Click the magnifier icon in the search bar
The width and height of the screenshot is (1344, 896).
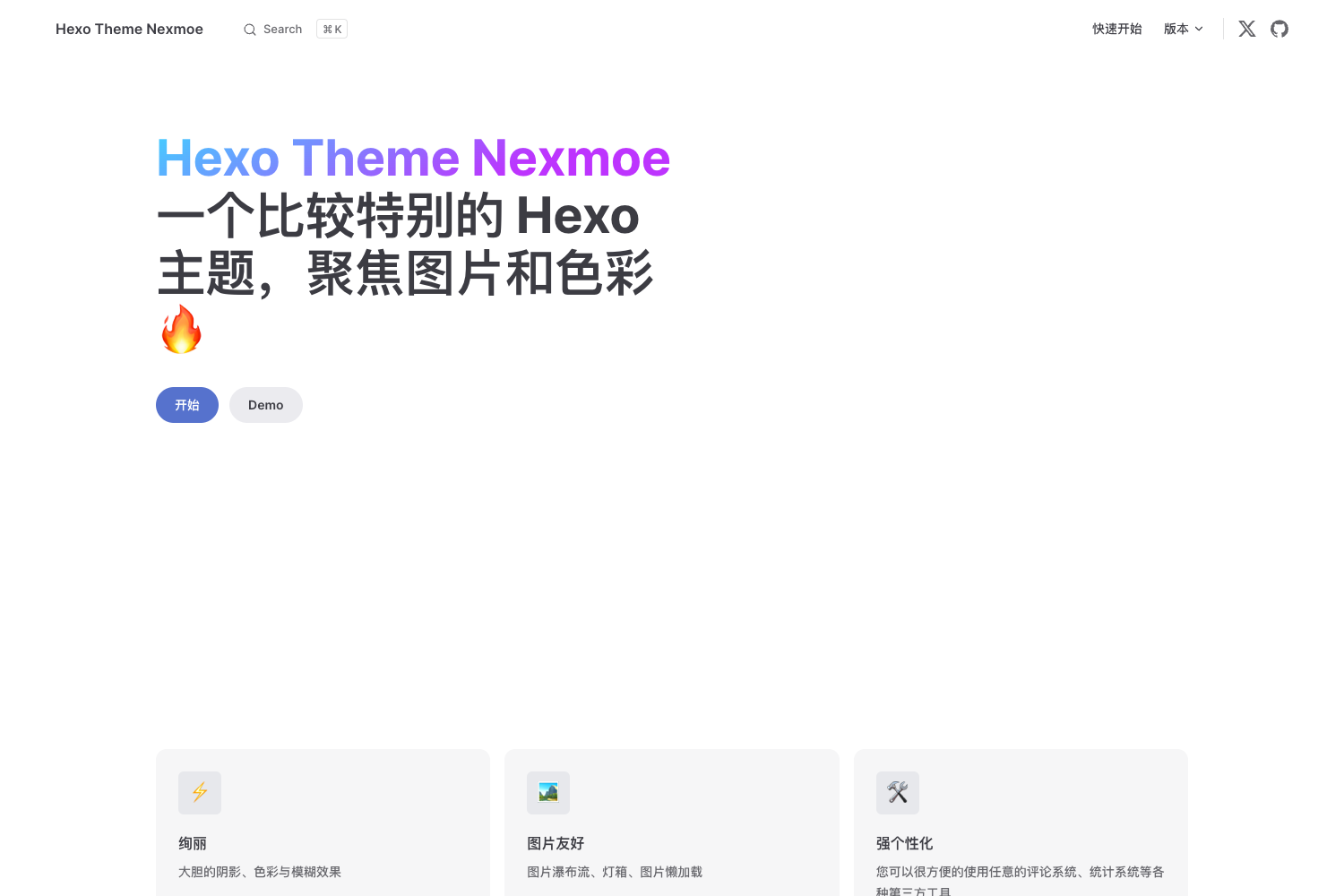click(x=249, y=29)
